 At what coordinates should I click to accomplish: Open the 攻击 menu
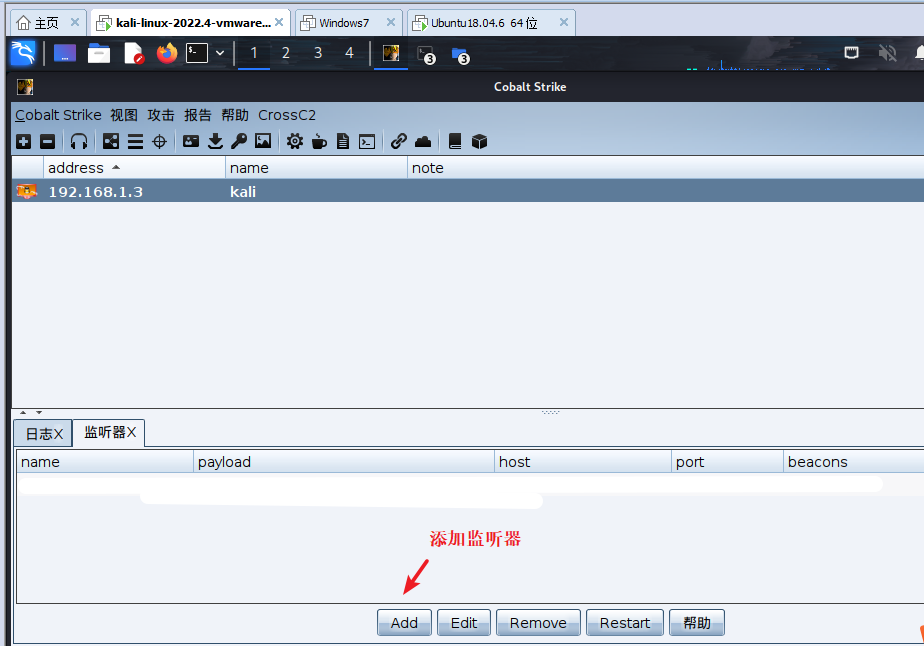click(161, 115)
